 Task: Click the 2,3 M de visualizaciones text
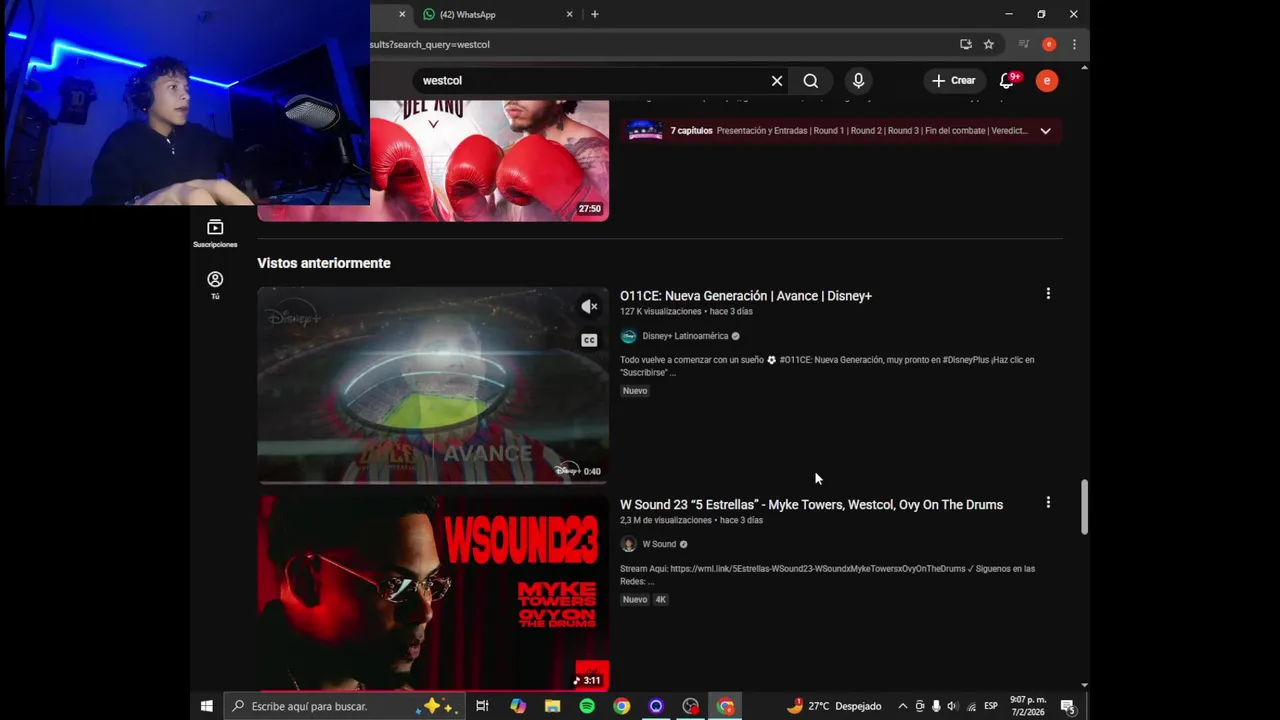tap(666, 521)
